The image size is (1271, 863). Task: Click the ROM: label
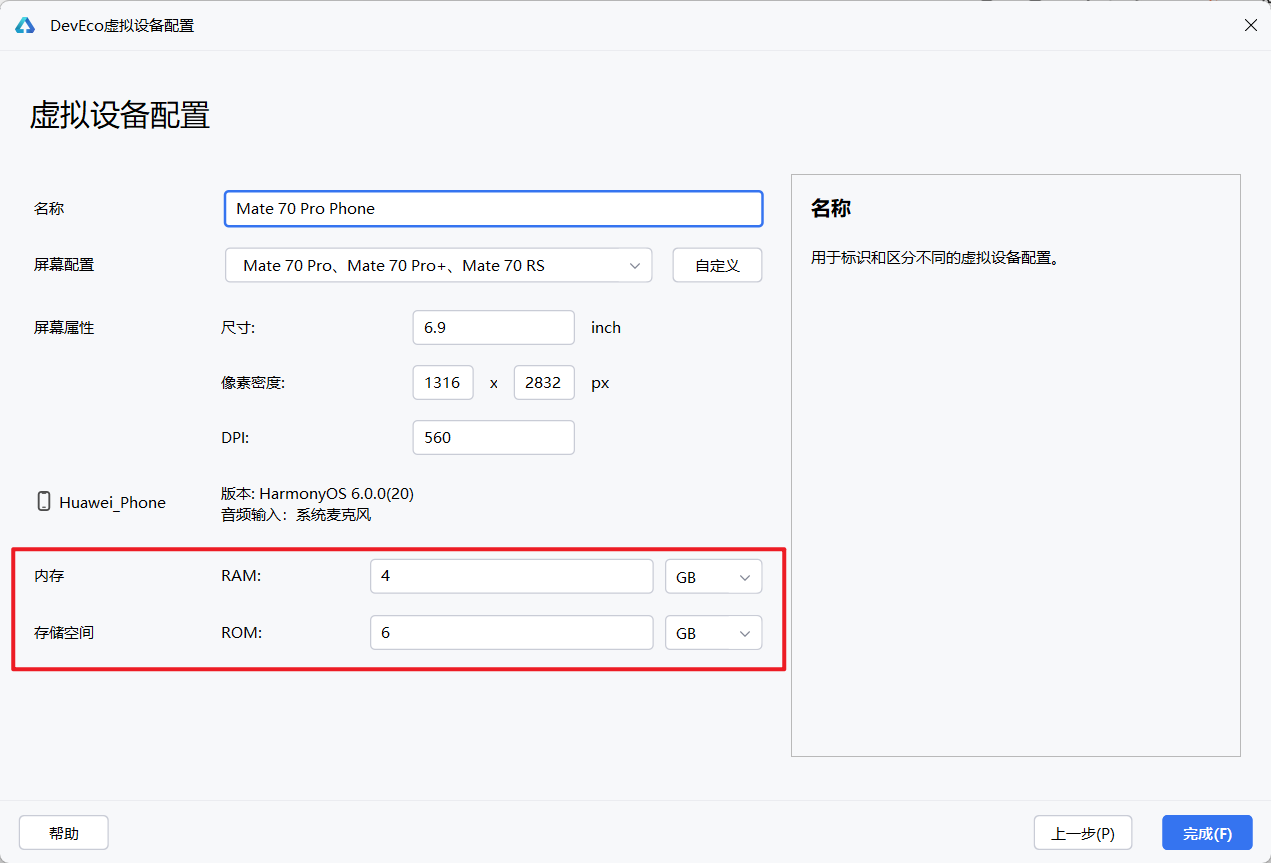click(x=241, y=633)
